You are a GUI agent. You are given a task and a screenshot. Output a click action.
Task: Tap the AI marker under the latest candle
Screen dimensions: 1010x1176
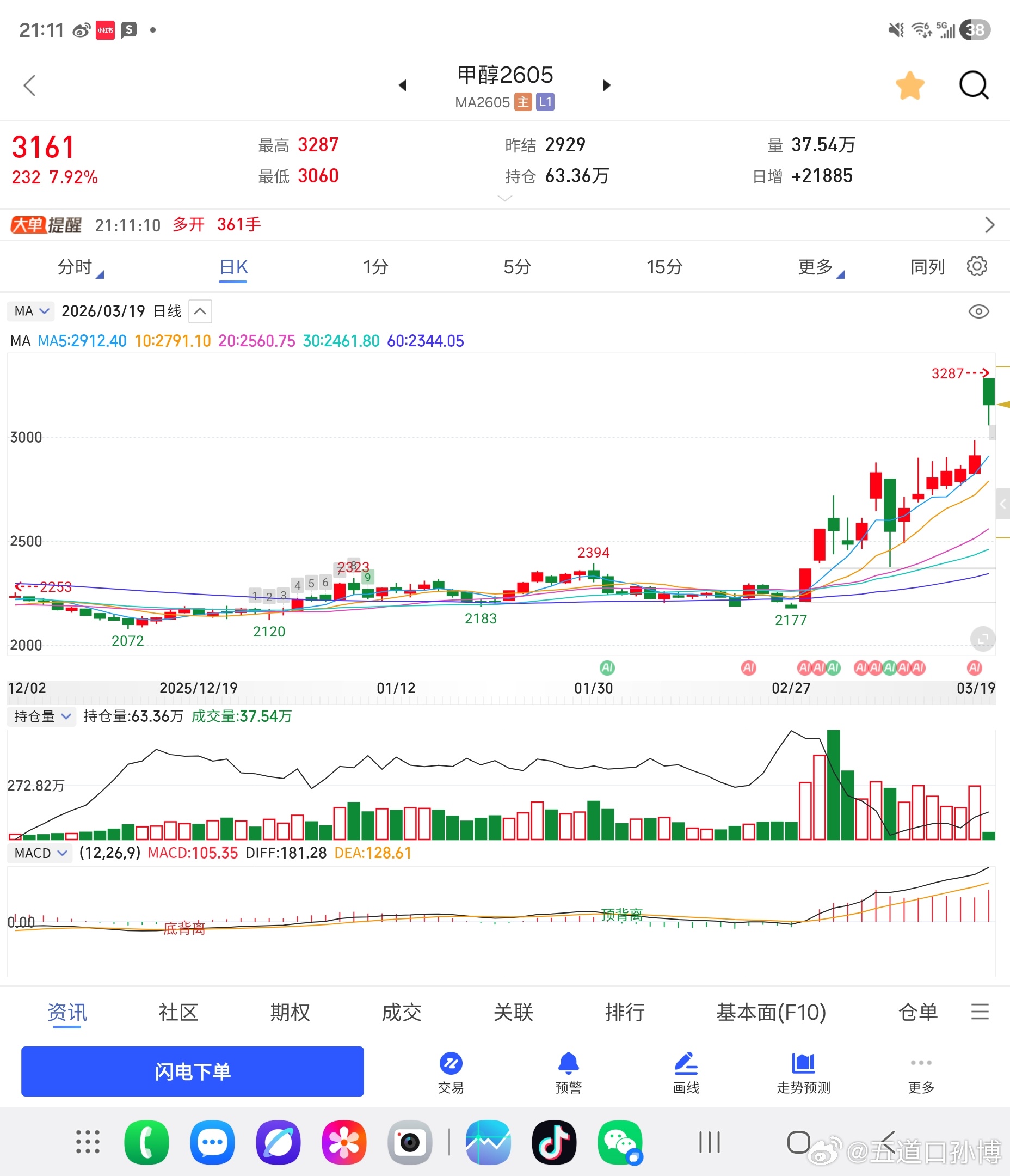pyautogui.click(x=975, y=668)
